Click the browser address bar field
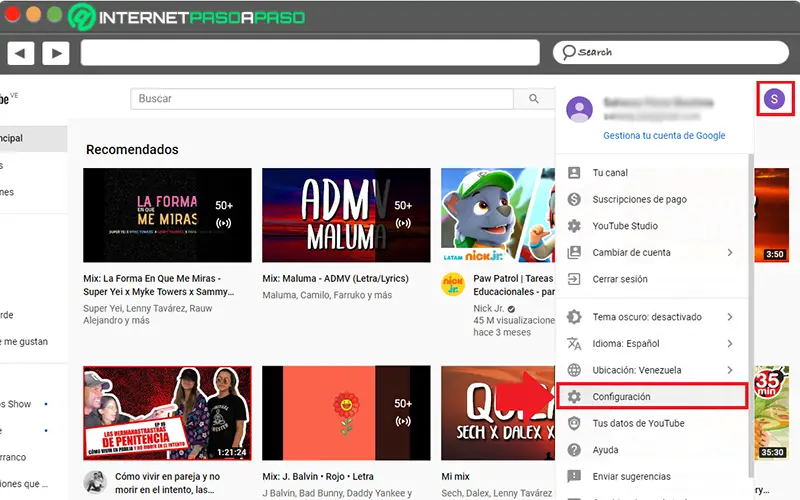Screen dimensions: 800x500 (x=310, y=53)
